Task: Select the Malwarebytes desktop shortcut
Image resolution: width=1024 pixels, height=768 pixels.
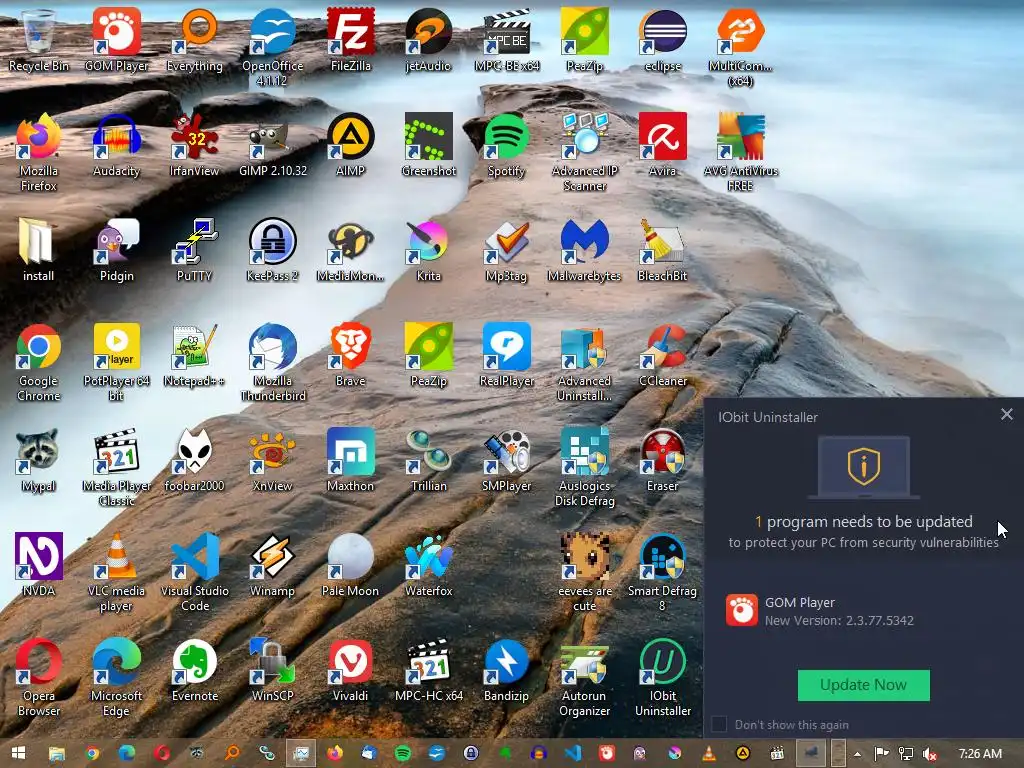Action: (584, 250)
